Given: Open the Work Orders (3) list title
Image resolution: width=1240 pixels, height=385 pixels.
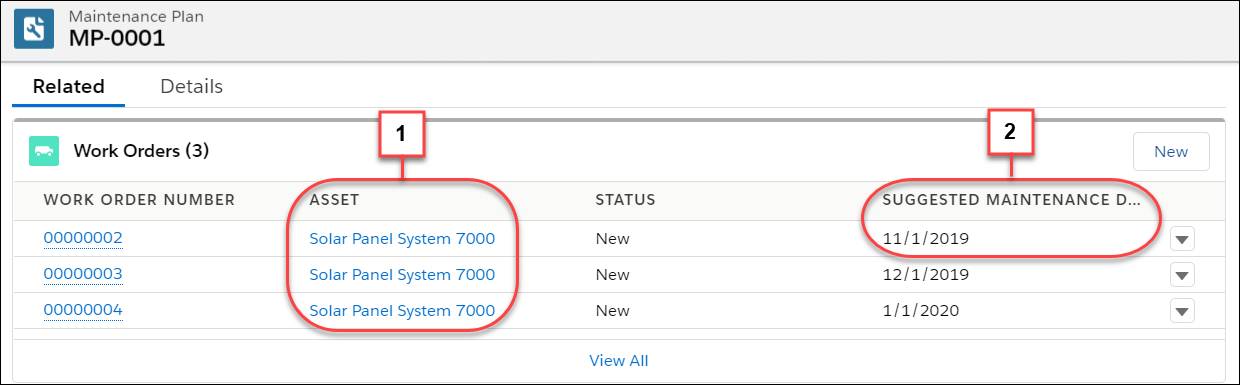Looking at the screenshot, I should [141, 152].
